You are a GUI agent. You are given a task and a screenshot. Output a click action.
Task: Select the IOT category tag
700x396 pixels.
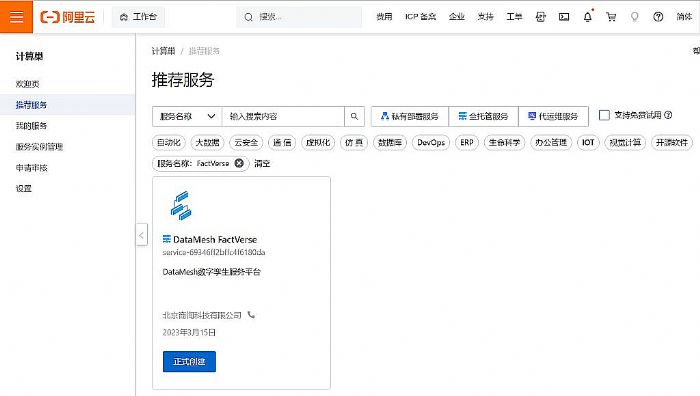(x=588, y=142)
